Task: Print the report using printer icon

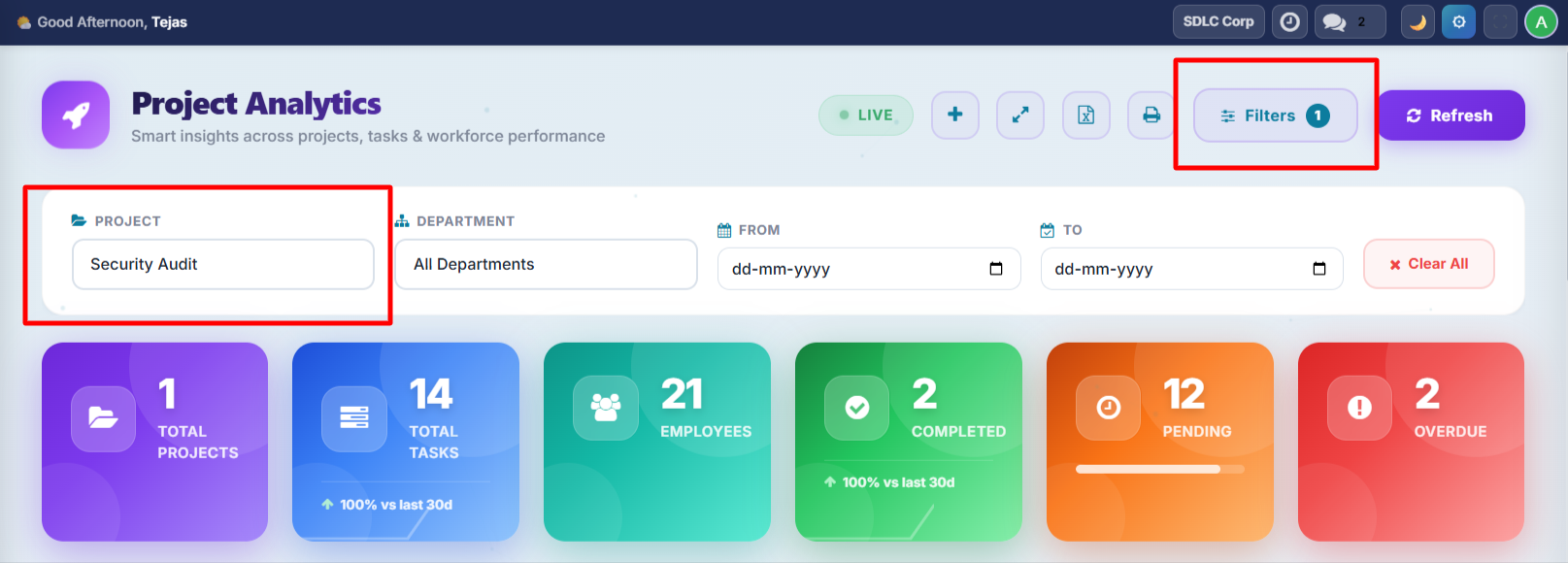Action: pos(1151,116)
